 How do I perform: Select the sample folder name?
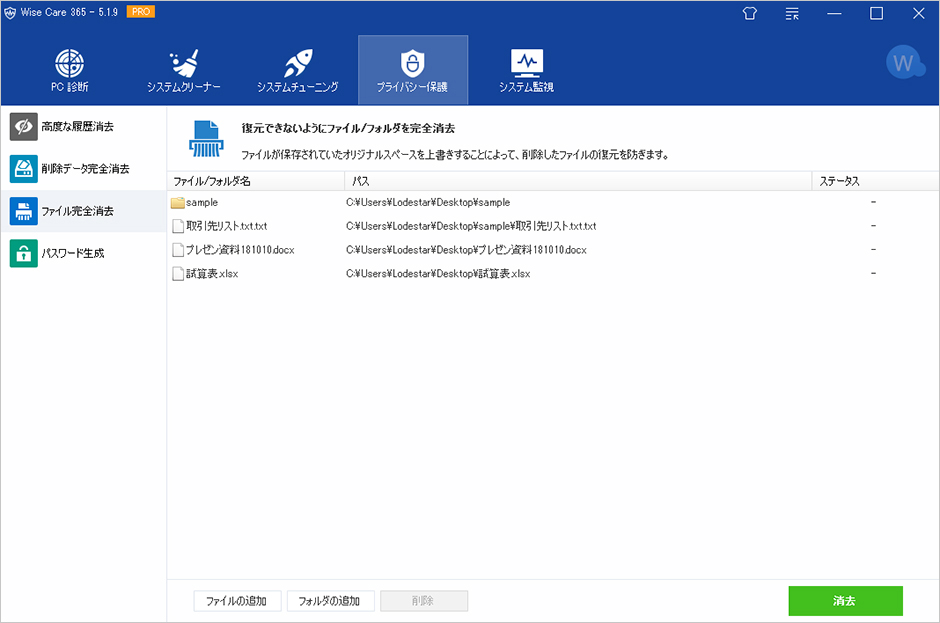coord(202,203)
